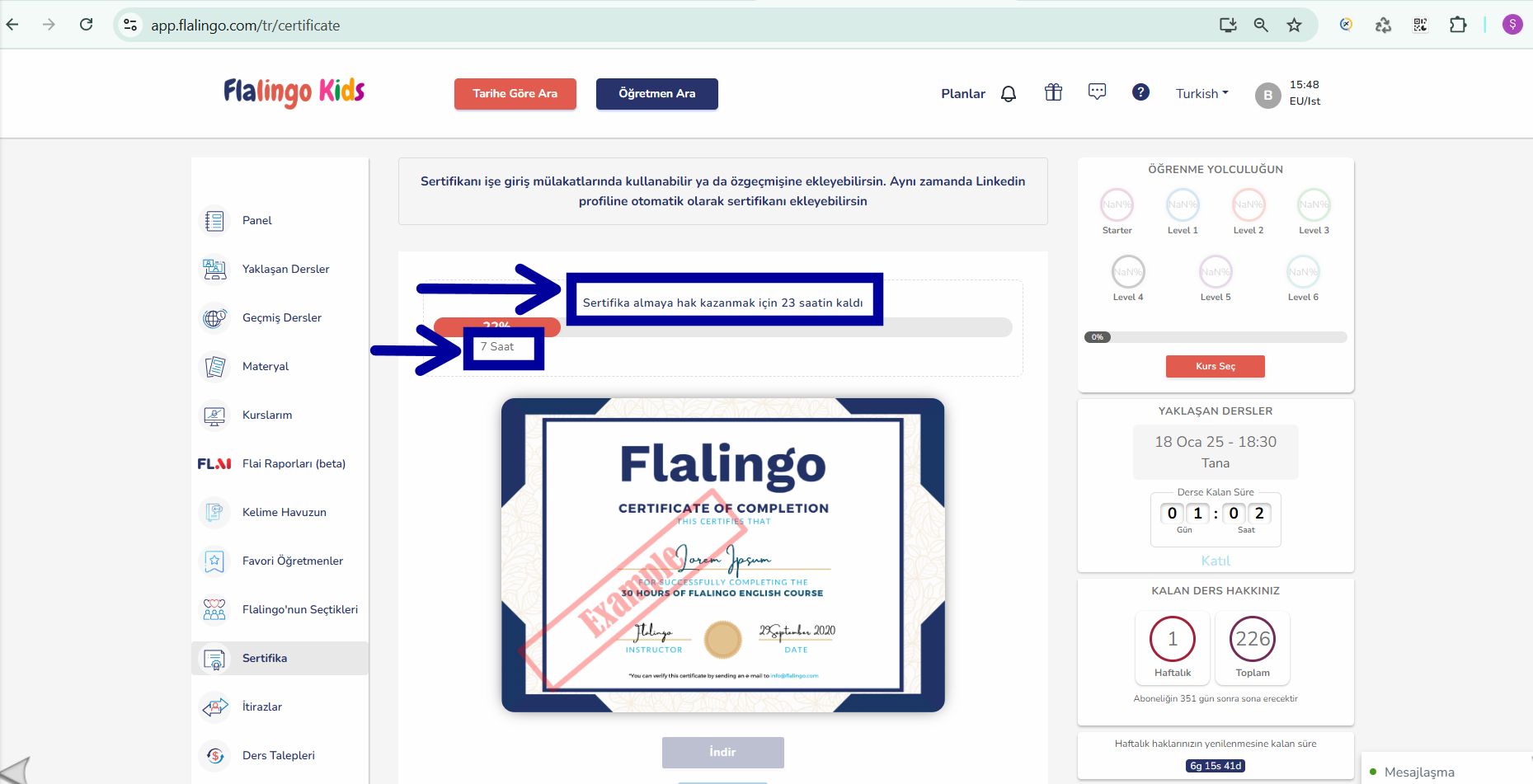The height and width of the screenshot is (784, 1533).
Task: Click the Level 5 progress circle
Action: coord(1216,271)
